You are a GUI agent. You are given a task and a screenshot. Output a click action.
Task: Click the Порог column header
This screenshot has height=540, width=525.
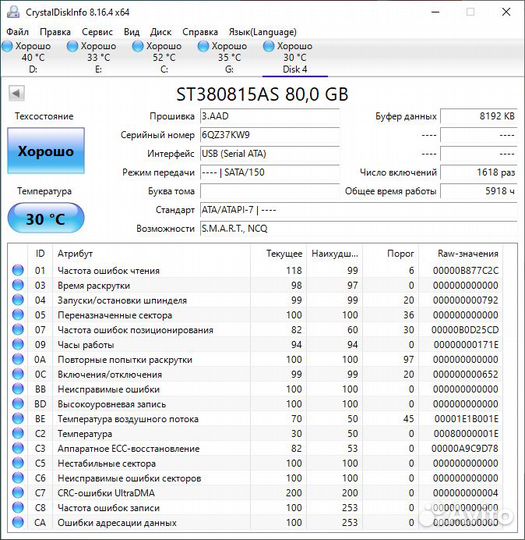[x=391, y=254]
